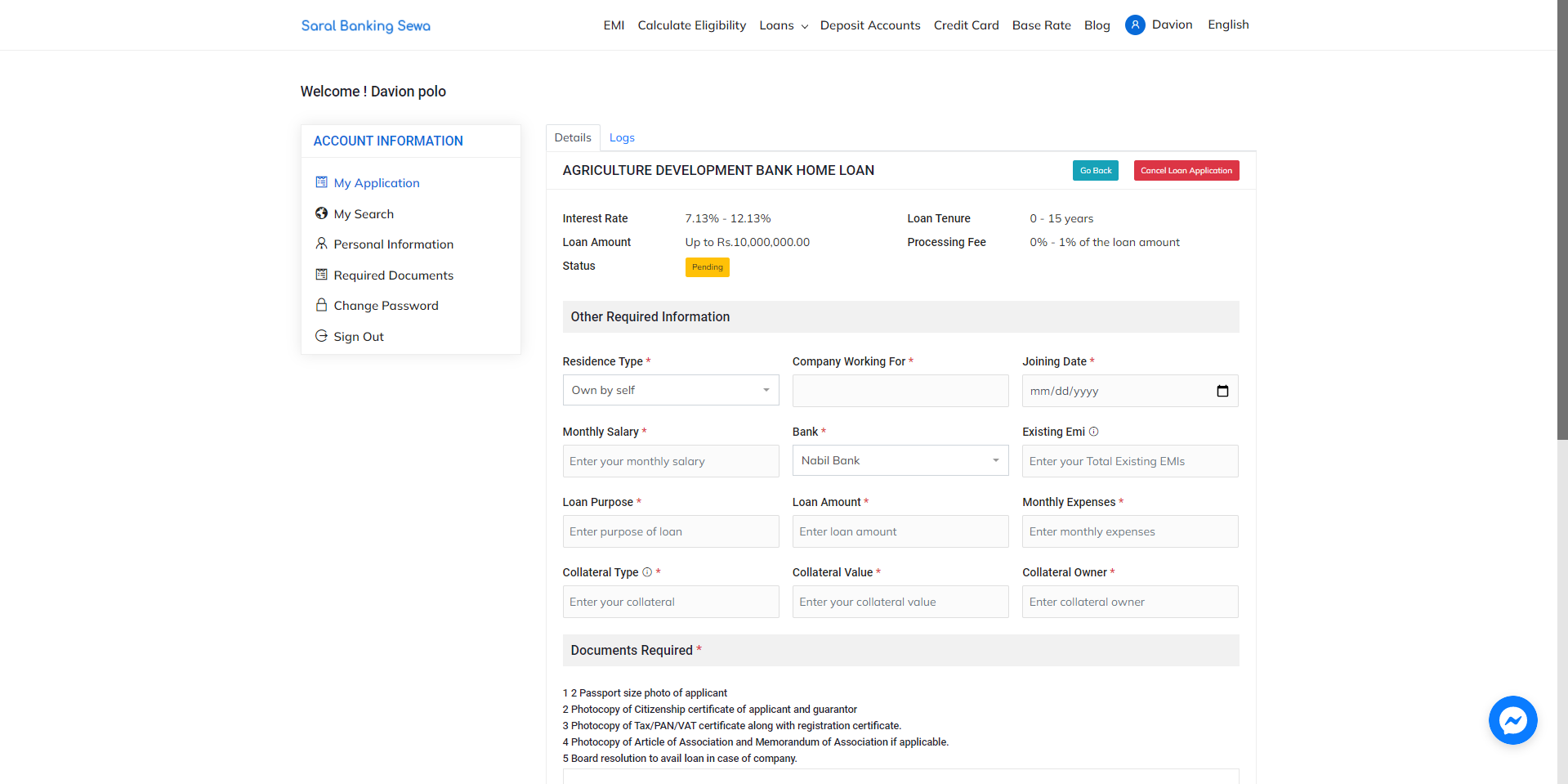Click Cancel Loan Application button

pos(1186,170)
